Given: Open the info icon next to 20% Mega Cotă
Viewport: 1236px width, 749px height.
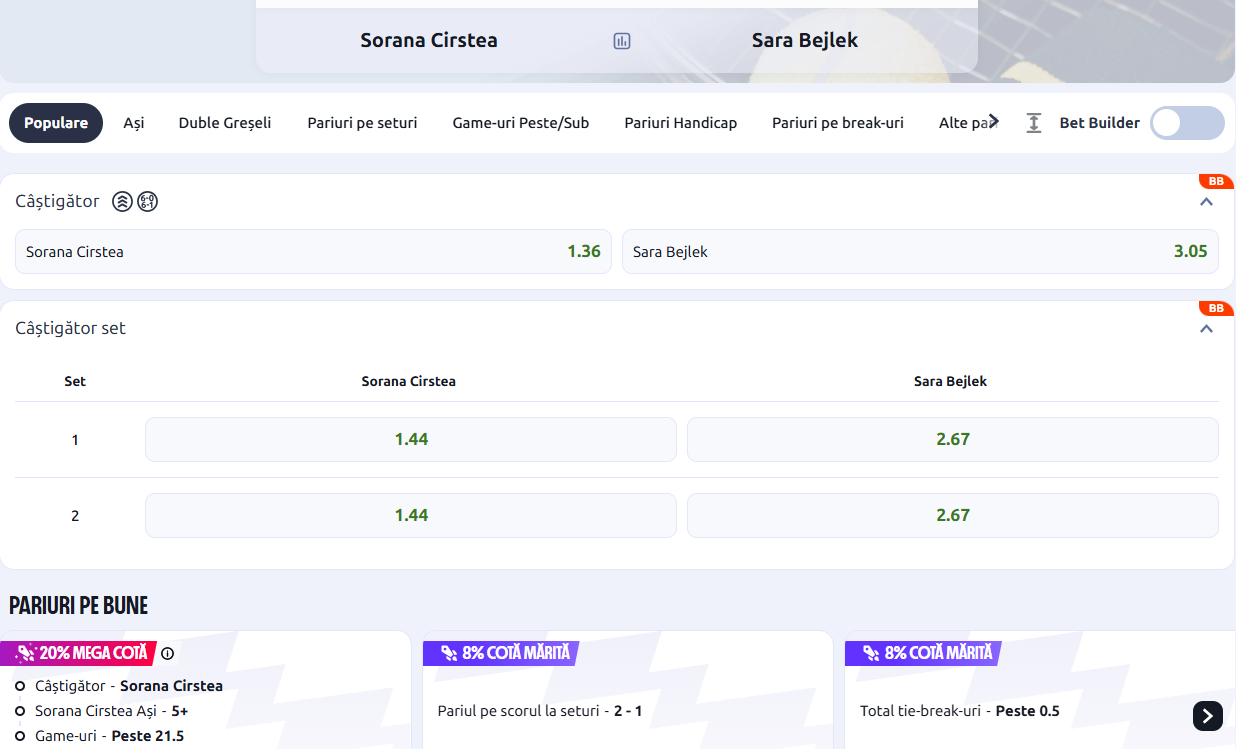Looking at the screenshot, I should coord(168,654).
